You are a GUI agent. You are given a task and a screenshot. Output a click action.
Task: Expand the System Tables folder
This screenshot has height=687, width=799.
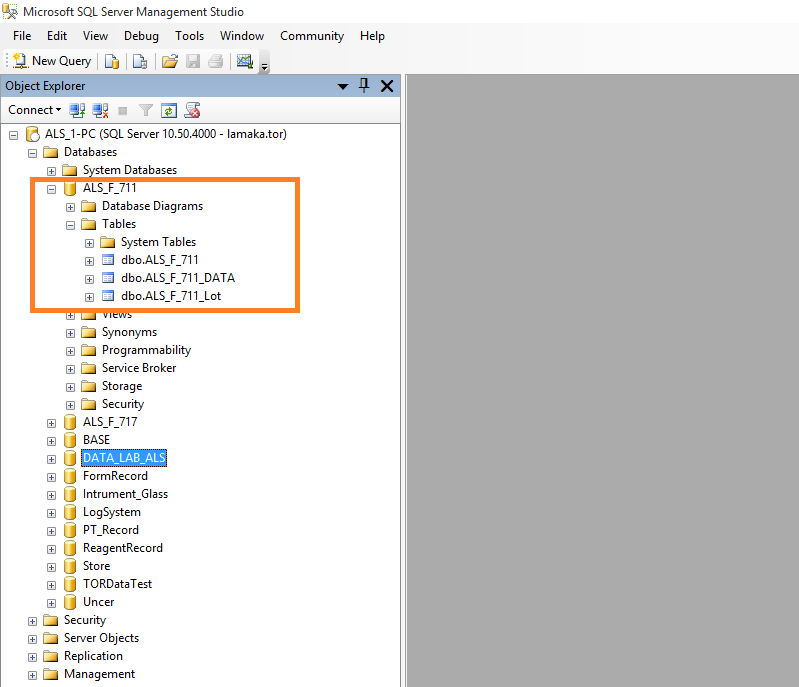(x=89, y=243)
